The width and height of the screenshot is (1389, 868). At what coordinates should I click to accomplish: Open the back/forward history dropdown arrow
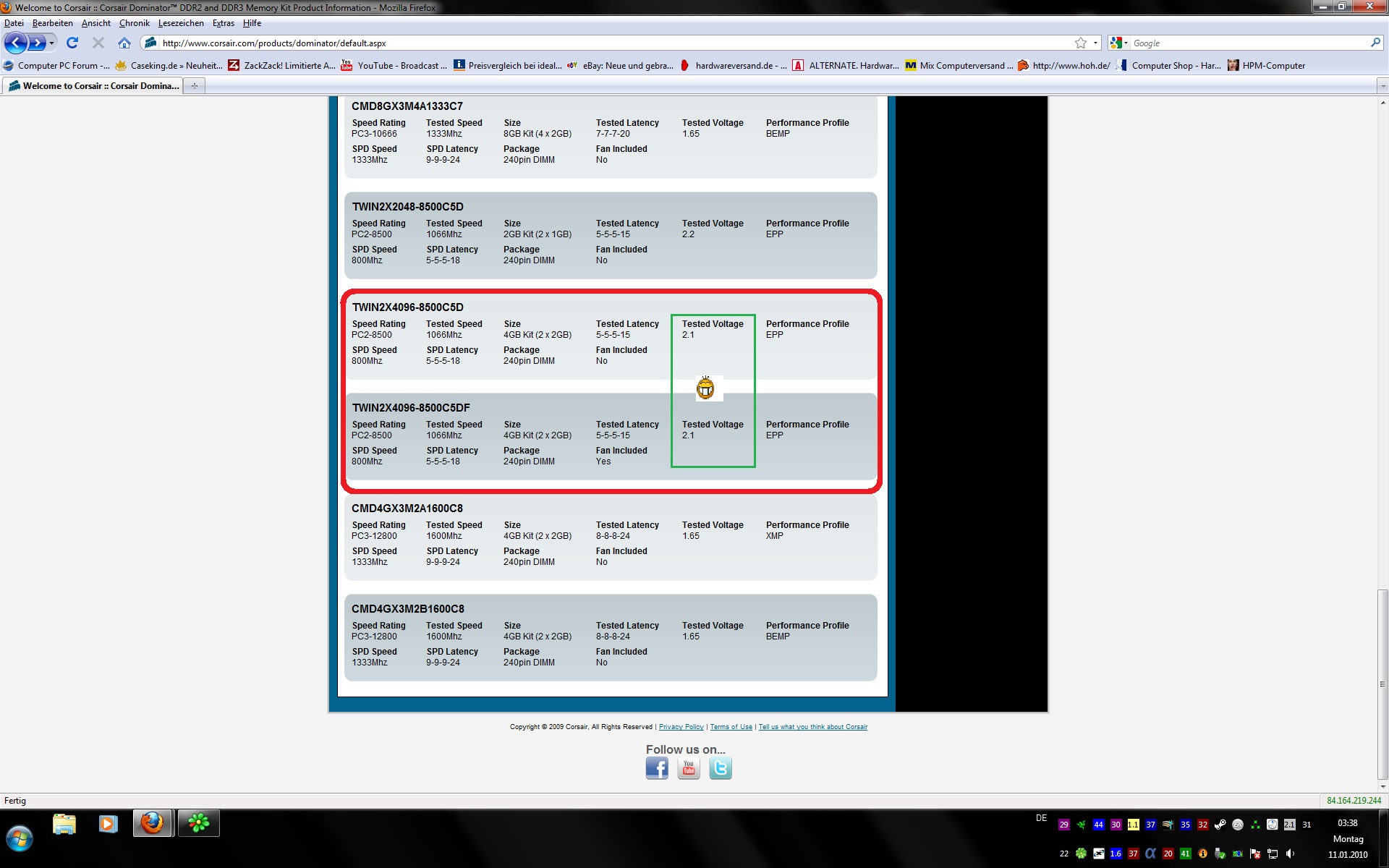(51, 43)
